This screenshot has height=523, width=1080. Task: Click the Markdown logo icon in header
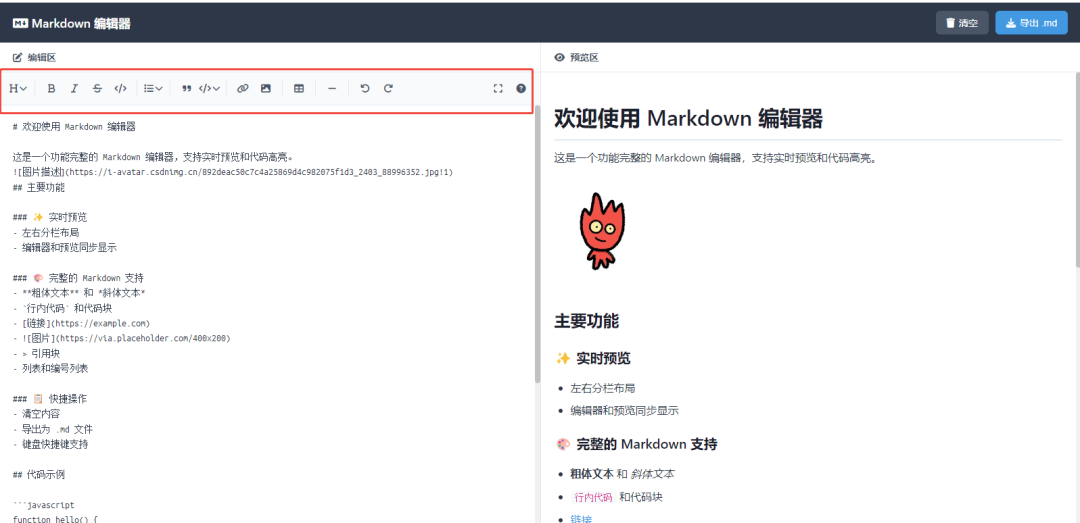pos(20,23)
